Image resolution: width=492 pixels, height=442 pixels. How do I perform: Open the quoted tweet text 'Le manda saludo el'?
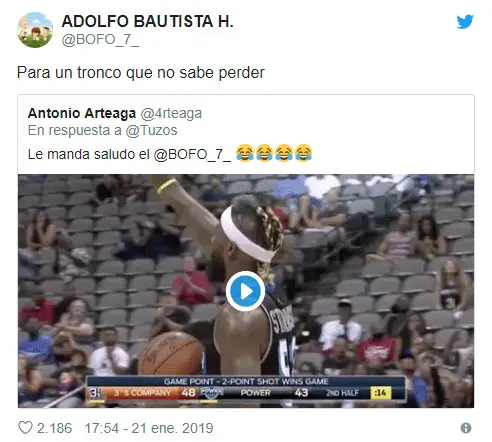click(89, 155)
